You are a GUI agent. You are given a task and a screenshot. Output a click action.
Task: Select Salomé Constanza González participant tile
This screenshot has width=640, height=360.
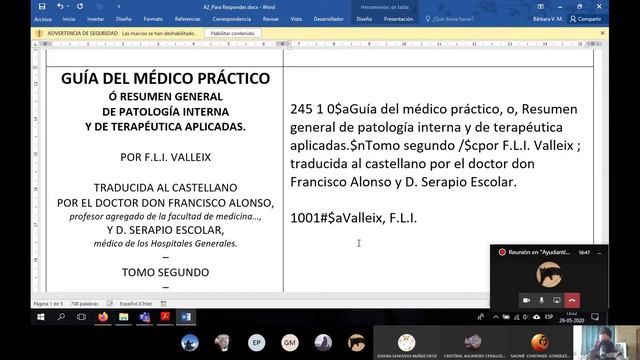pyautogui.click(x=540, y=343)
